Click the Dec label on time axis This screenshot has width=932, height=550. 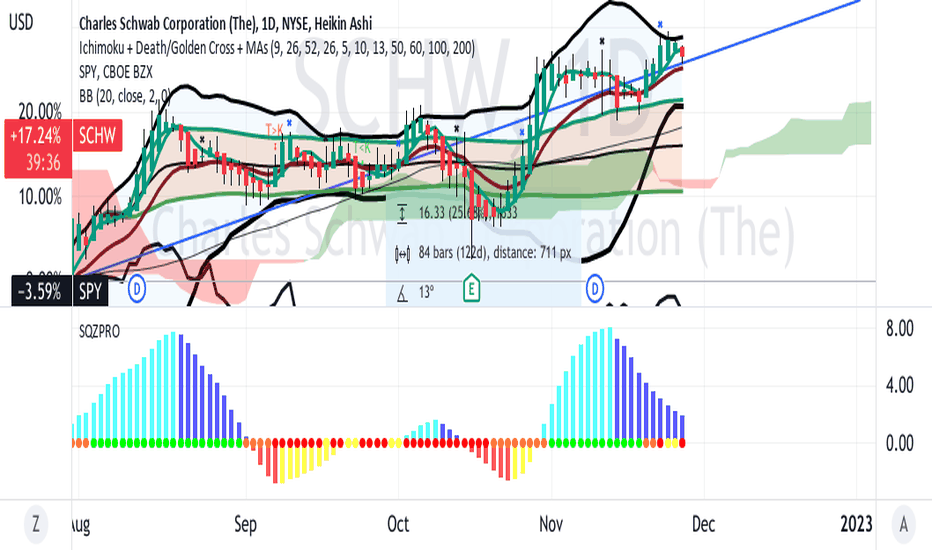click(703, 524)
